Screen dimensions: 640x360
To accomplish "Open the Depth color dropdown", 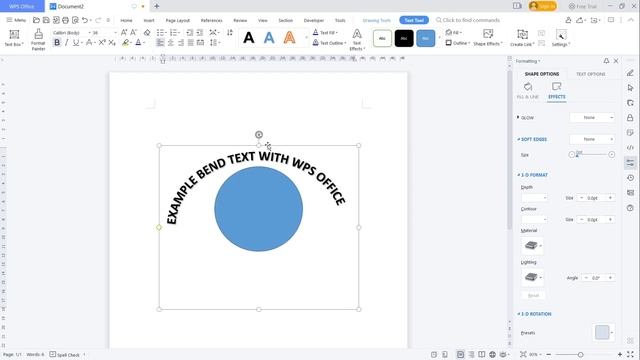I will click(x=534, y=198).
